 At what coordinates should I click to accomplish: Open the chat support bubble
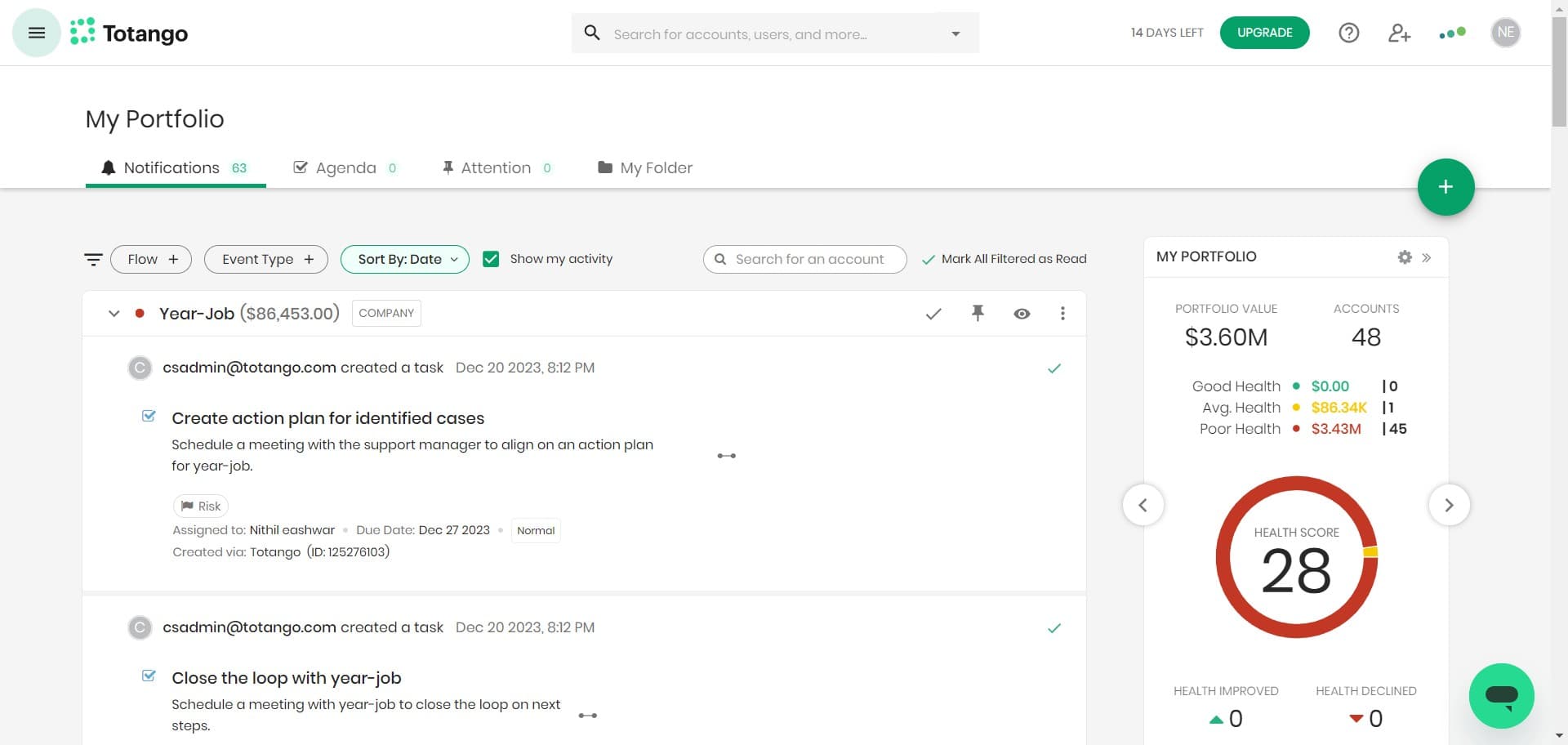tap(1501, 695)
